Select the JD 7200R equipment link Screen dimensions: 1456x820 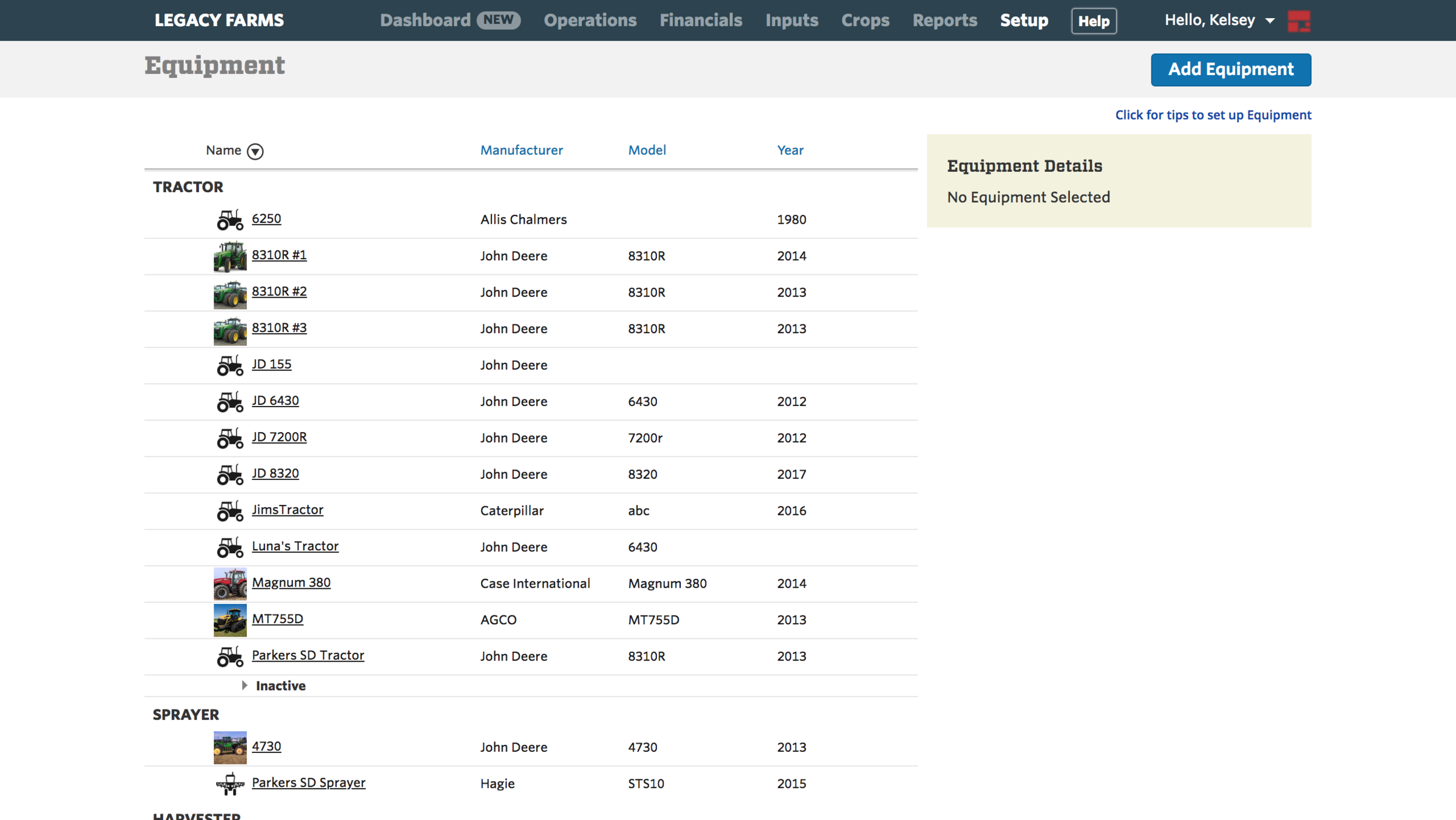(279, 437)
